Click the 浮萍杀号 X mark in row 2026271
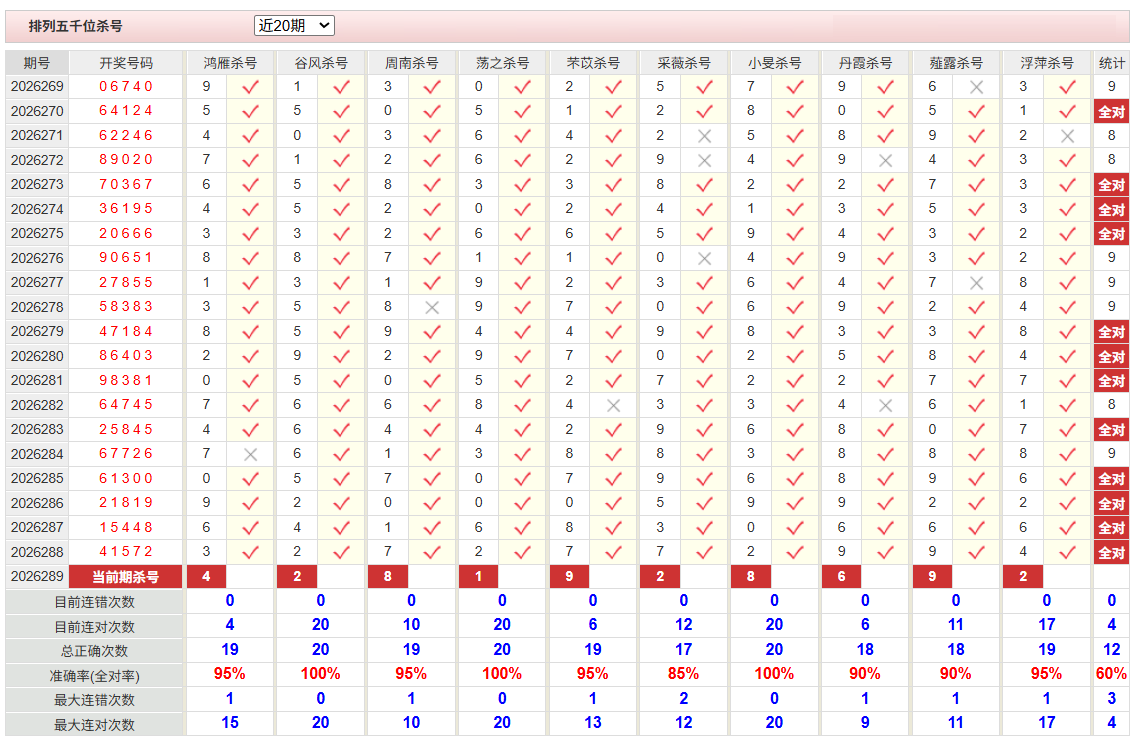Image resolution: width=1142 pixels, height=745 pixels. pyautogui.click(x=1068, y=136)
